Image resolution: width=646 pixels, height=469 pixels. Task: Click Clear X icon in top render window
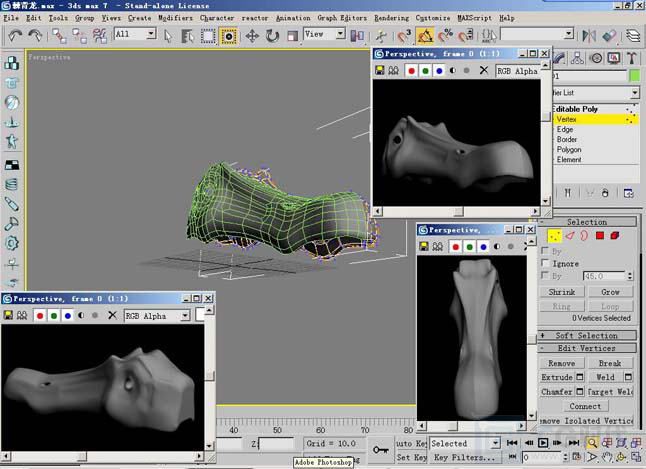[x=484, y=70]
